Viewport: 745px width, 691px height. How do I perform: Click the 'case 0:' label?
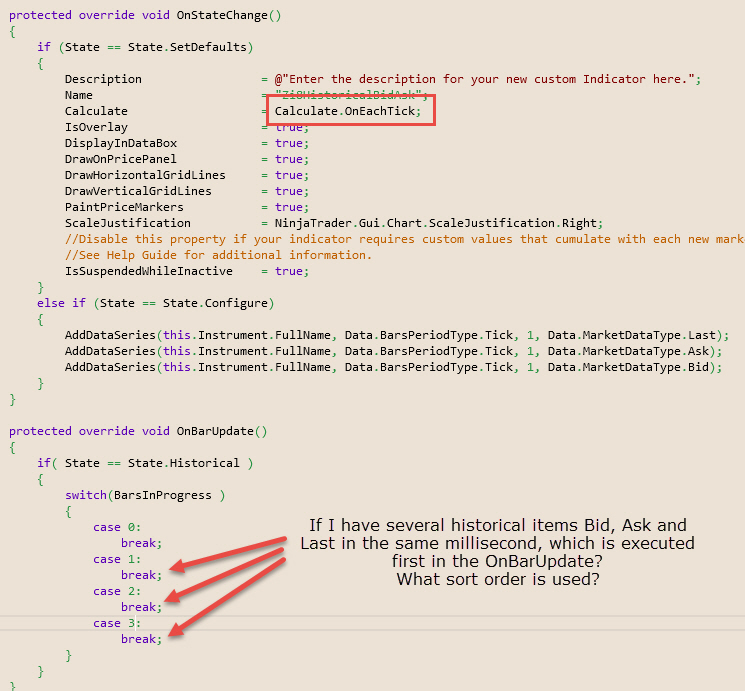[117, 528]
